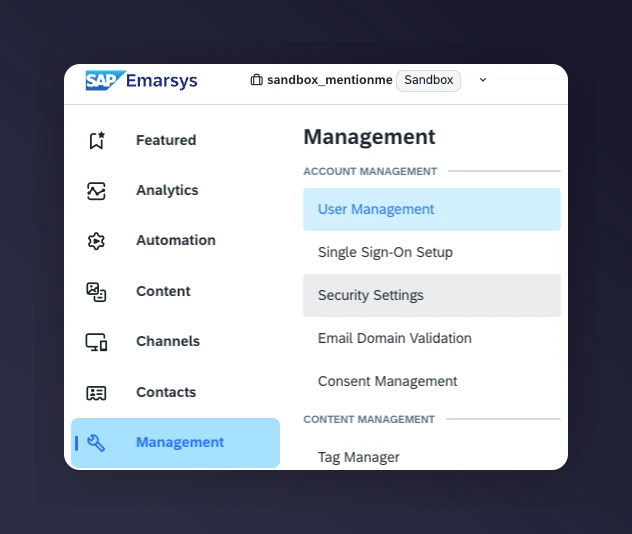Click the CONTENT MANAGEMENT section label
This screenshot has width=632, height=534.
pos(369,420)
